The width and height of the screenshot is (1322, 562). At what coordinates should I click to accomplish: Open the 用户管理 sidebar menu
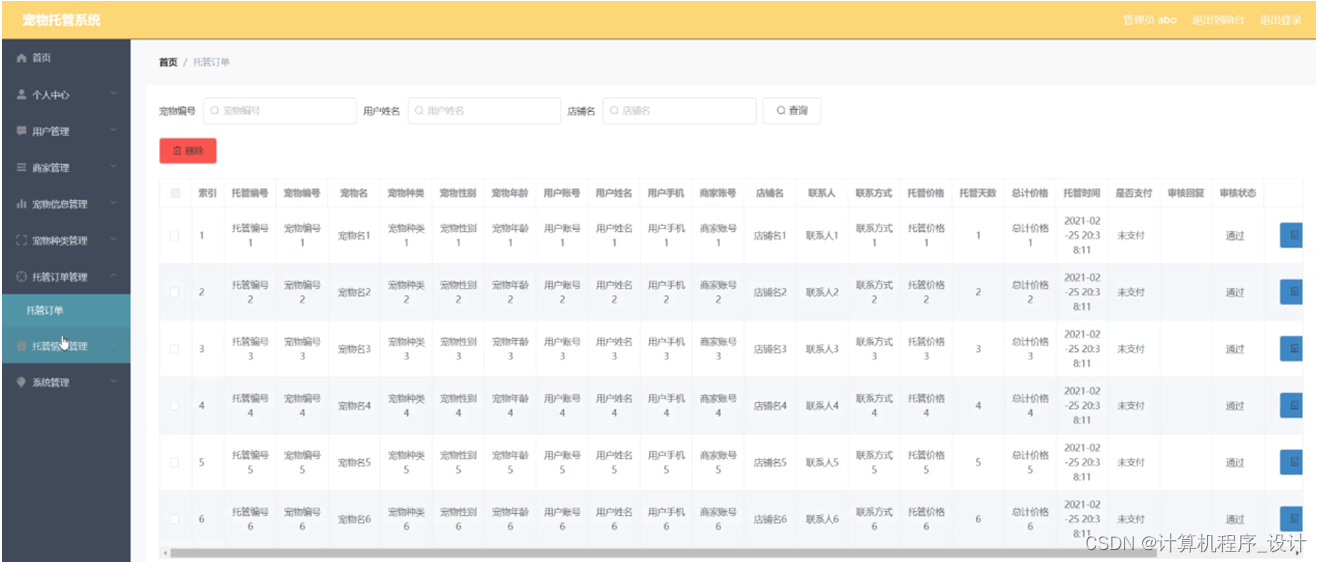65,131
